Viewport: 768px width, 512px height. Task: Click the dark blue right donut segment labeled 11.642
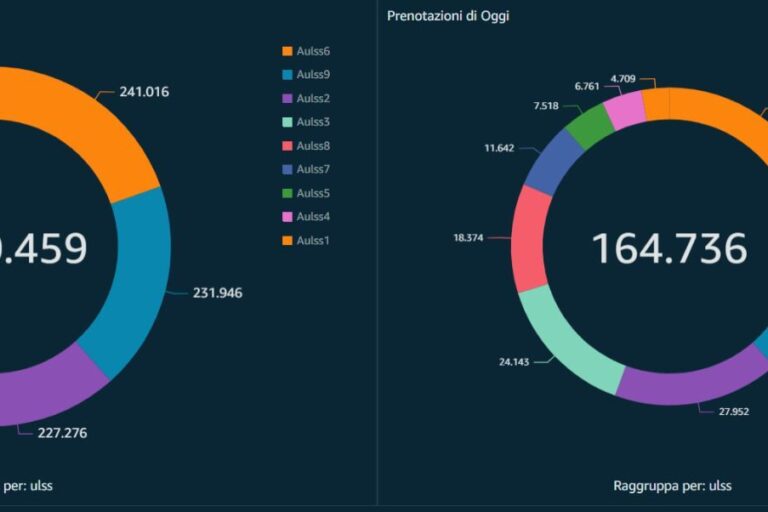tap(553, 160)
